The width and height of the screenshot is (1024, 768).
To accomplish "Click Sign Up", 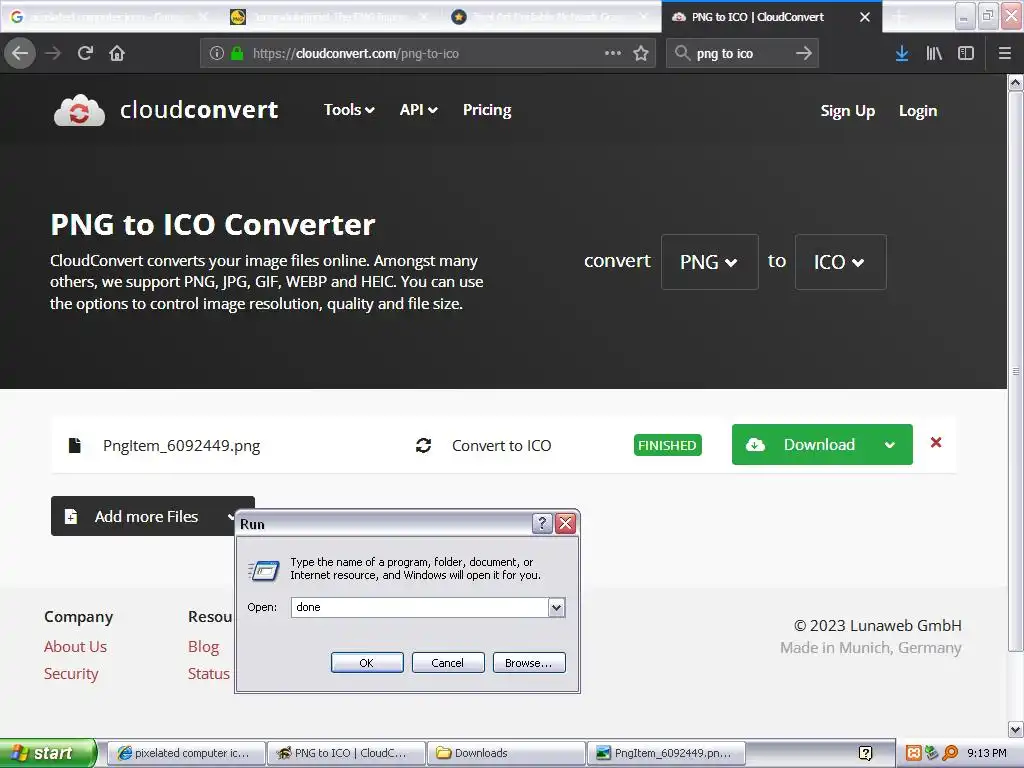I will [848, 111].
